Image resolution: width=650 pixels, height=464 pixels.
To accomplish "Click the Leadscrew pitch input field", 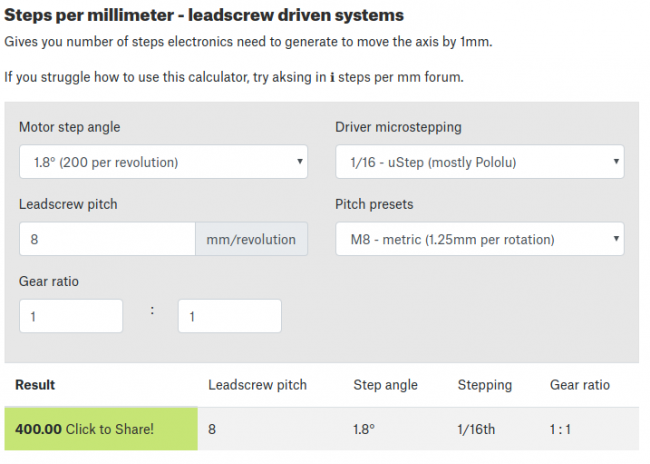I will [107, 239].
